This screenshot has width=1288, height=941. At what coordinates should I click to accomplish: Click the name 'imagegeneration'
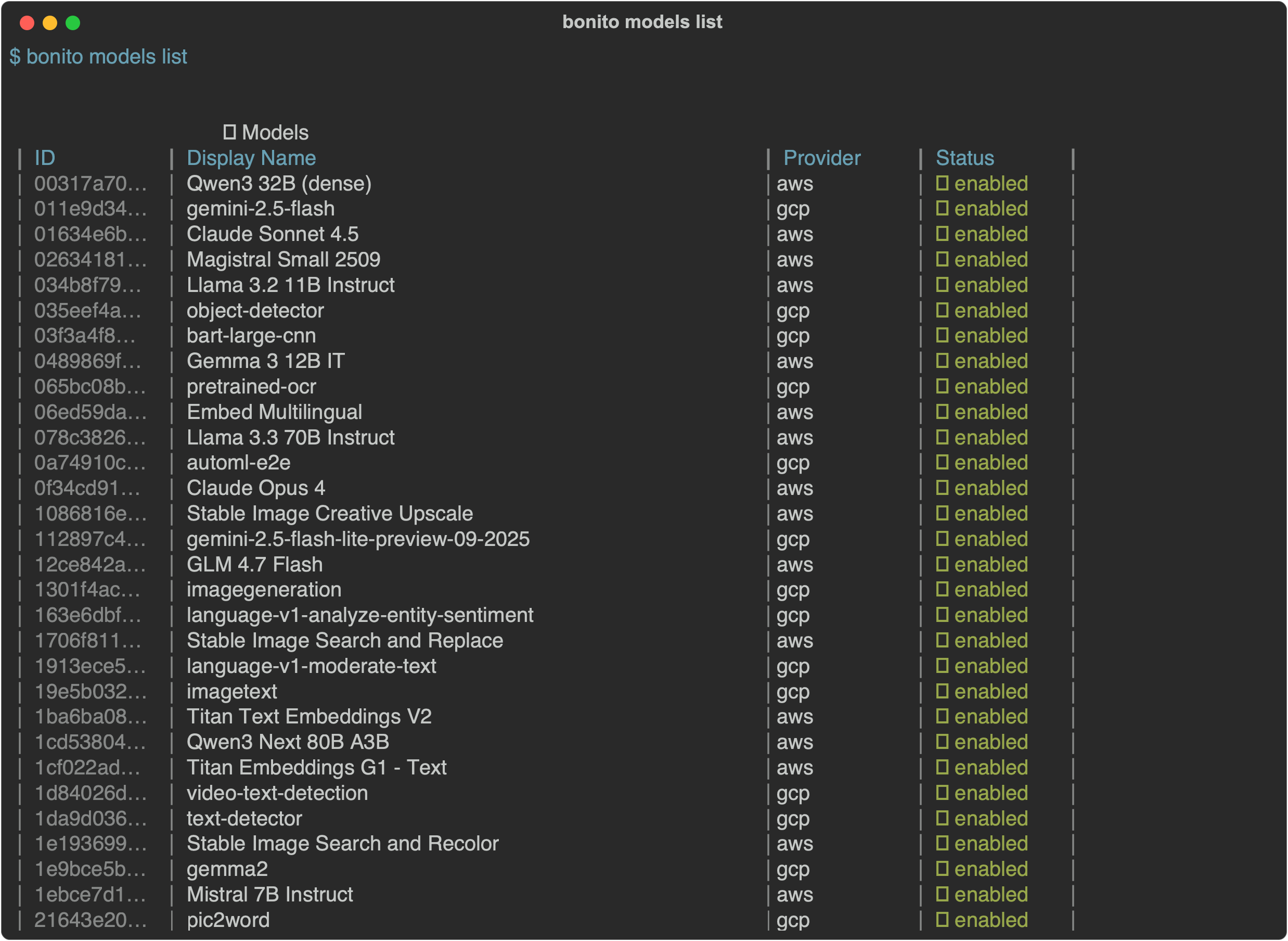coord(264,590)
